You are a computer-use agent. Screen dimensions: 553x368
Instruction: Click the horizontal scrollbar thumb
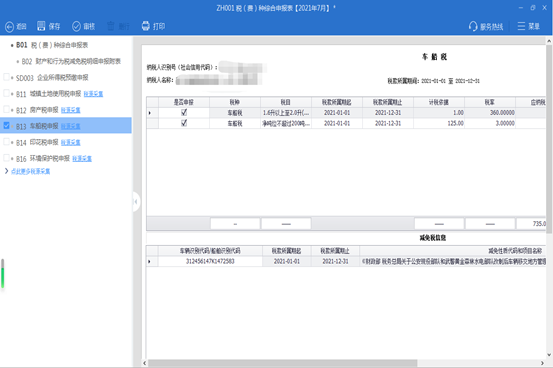pyautogui.click(x=282, y=363)
